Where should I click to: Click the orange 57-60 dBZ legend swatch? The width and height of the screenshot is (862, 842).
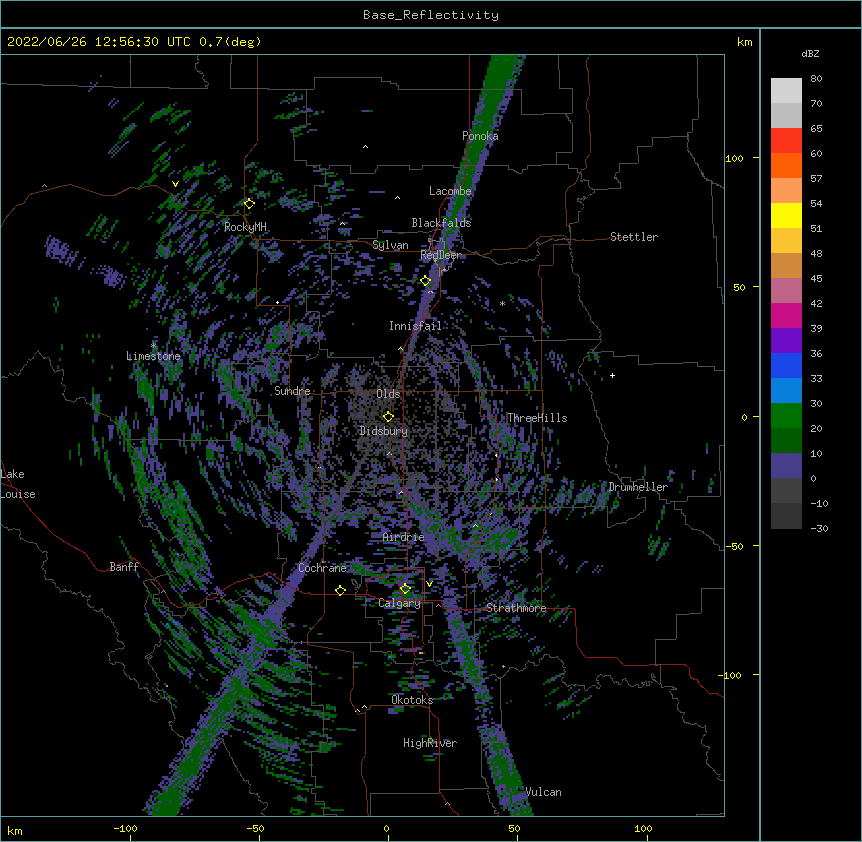click(786, 165)
